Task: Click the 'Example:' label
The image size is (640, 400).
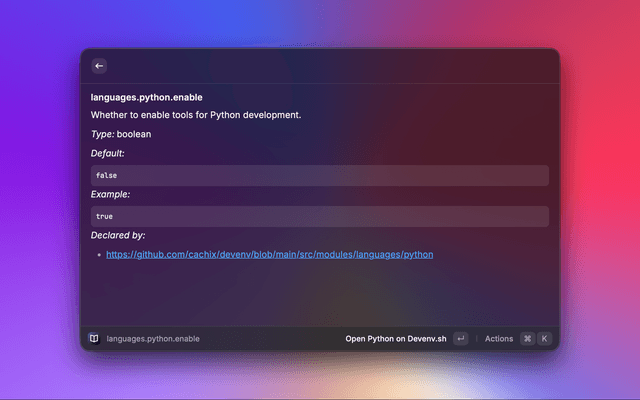Action: (x=110, y=194)
